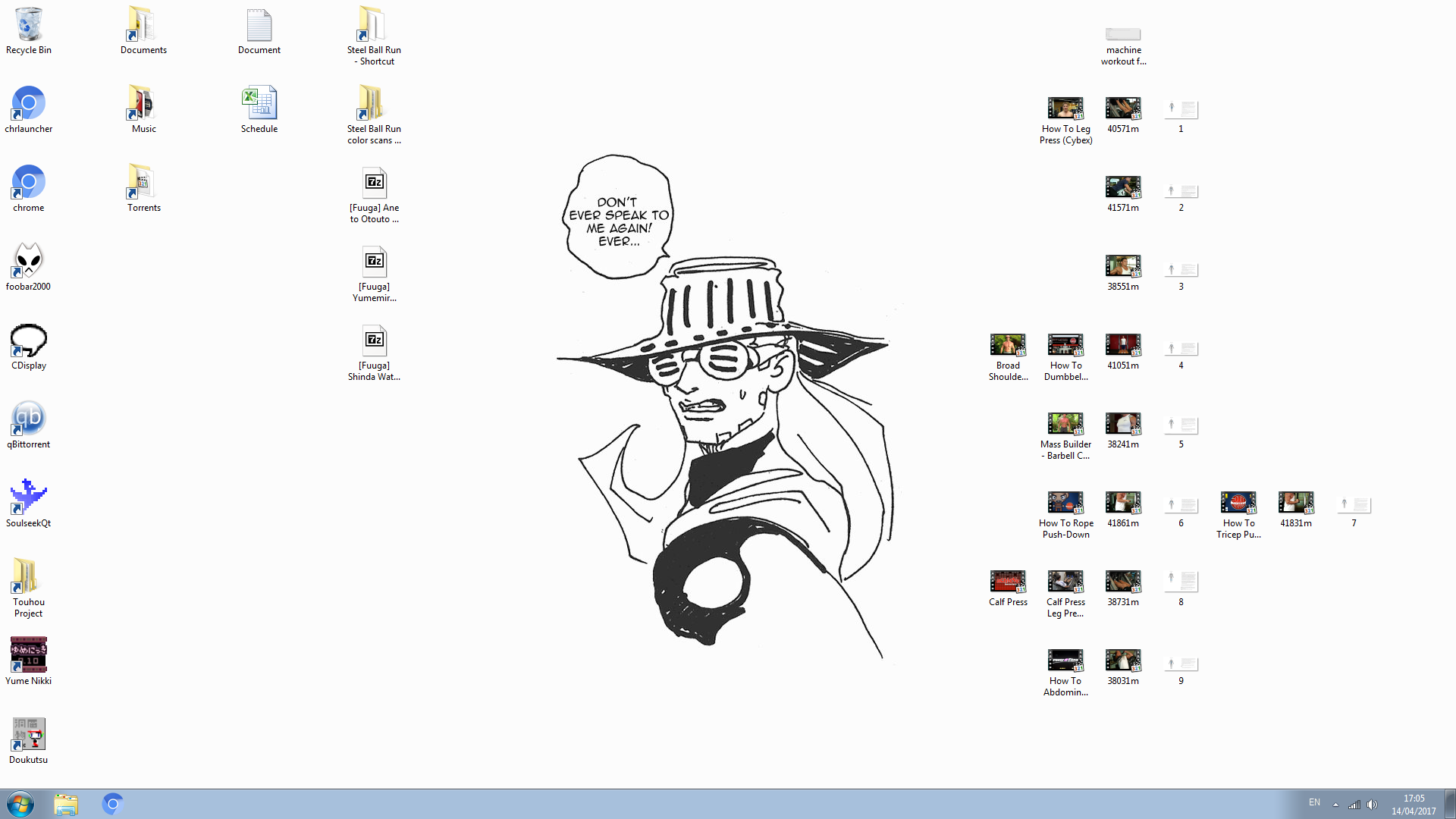1456x819 pixels.
Task: Click the qBittorrent desktop shortcut
Action: click(28, 418)
